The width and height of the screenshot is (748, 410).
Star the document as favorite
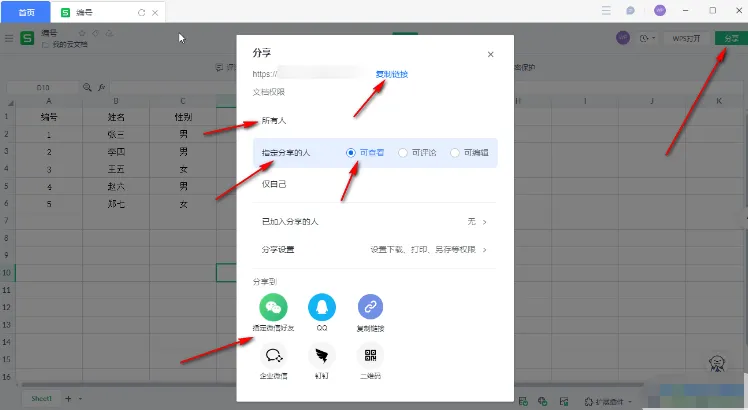pyautogui.click(x=82, y=33)
